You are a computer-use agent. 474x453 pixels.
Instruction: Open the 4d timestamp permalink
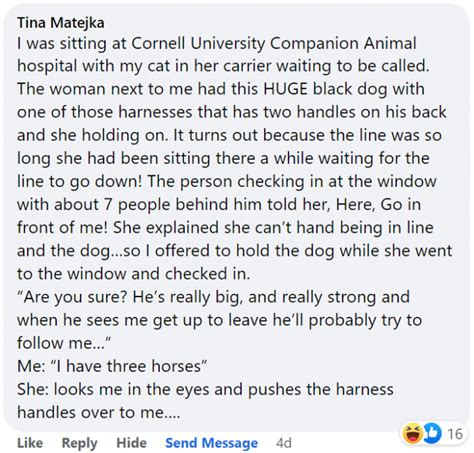point(284,443)
